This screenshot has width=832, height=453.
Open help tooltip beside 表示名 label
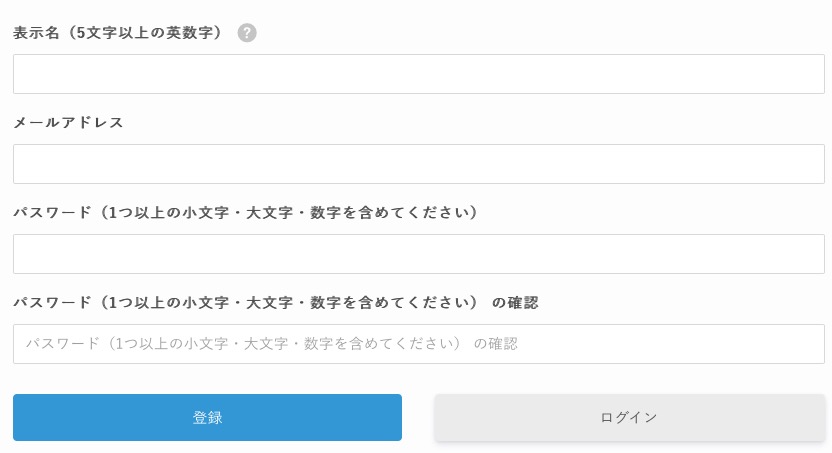click(x=247, y=33)
